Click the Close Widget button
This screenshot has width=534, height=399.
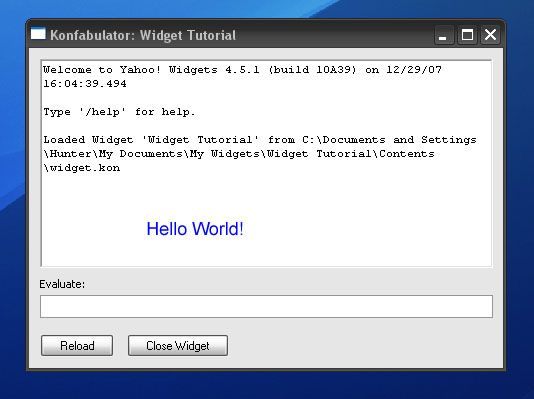tap(178, 346)
